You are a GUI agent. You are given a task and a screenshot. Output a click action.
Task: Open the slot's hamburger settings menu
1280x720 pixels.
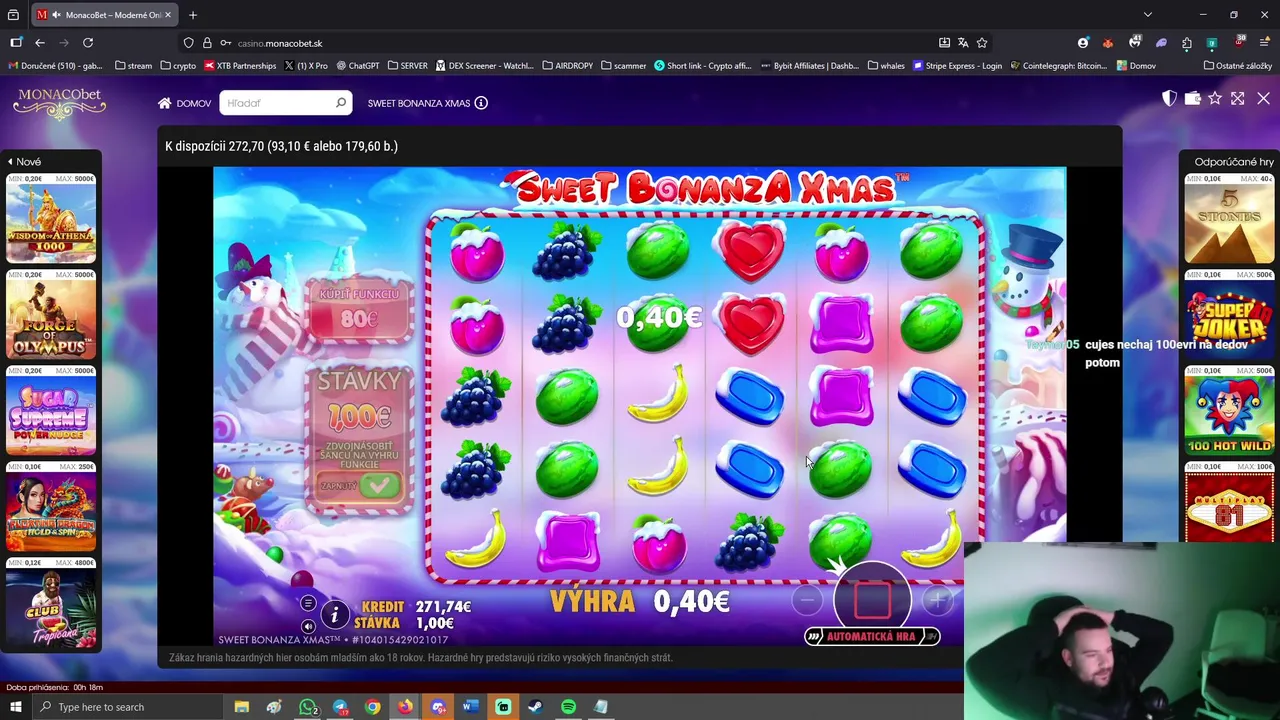click(308, 603)
